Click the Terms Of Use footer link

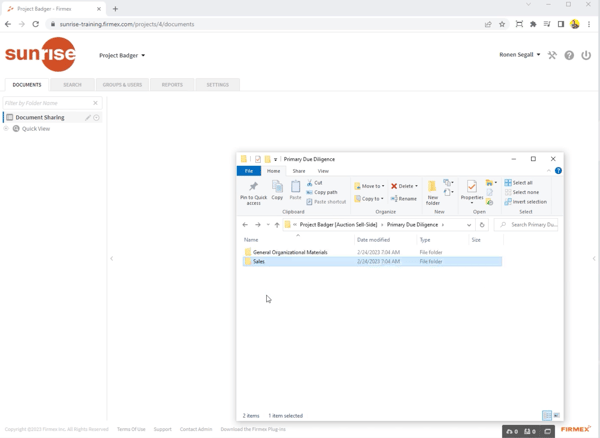131,429
